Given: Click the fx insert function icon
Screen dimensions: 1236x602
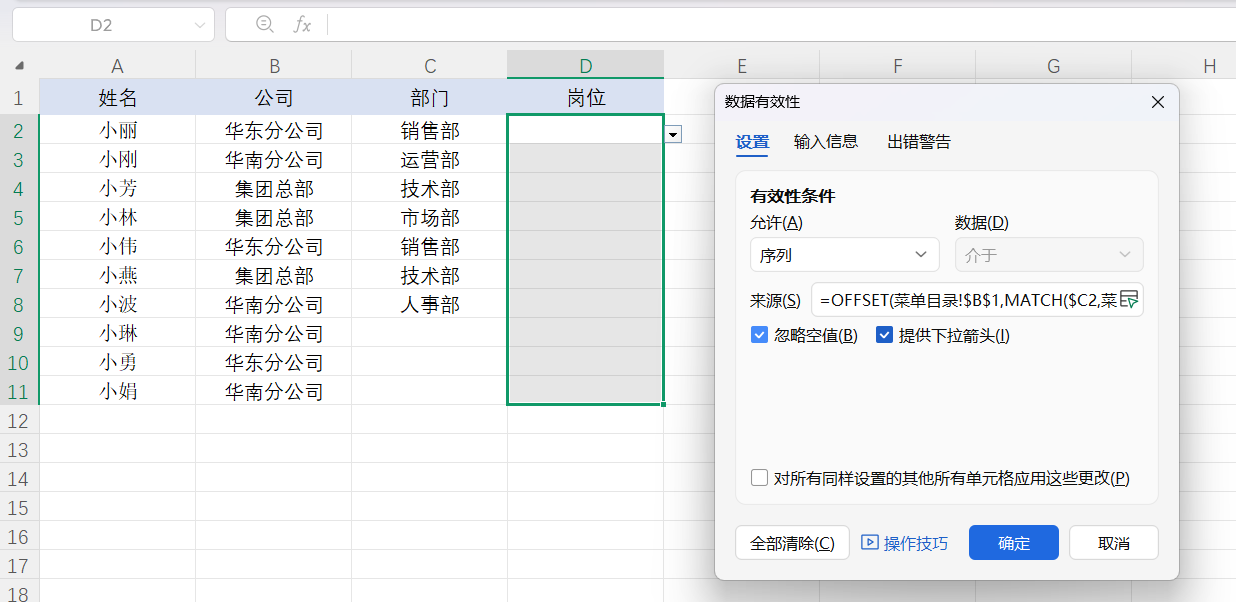Looking at the screenshot, I should [x=303, y=25].
